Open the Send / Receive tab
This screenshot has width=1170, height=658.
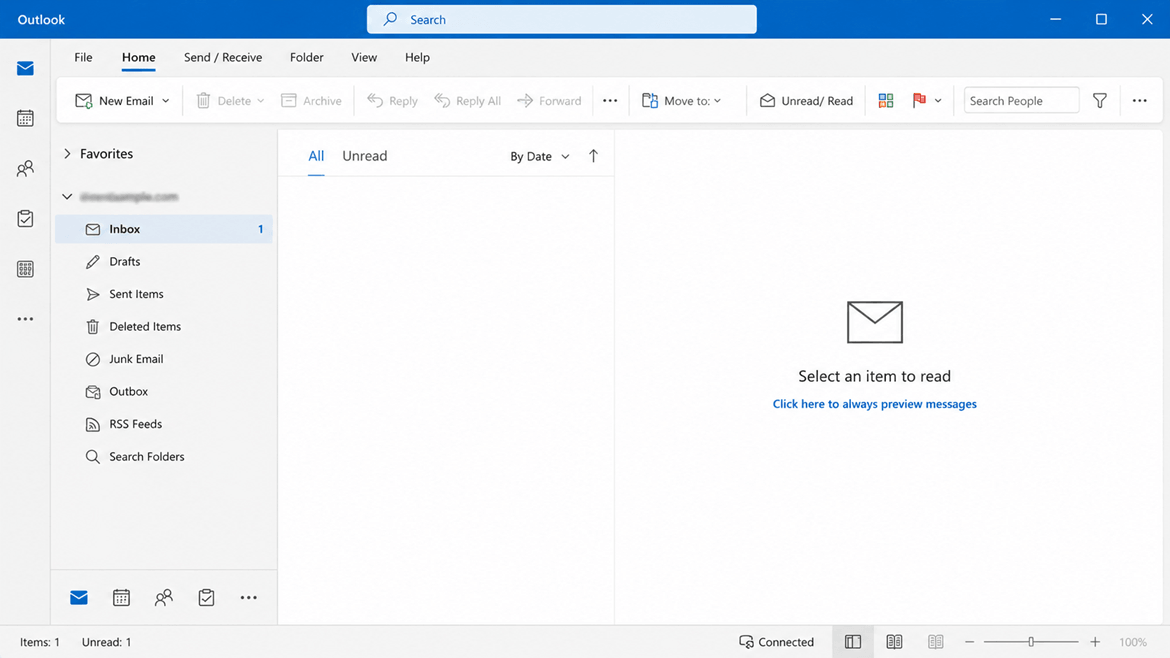click(223, 57)
